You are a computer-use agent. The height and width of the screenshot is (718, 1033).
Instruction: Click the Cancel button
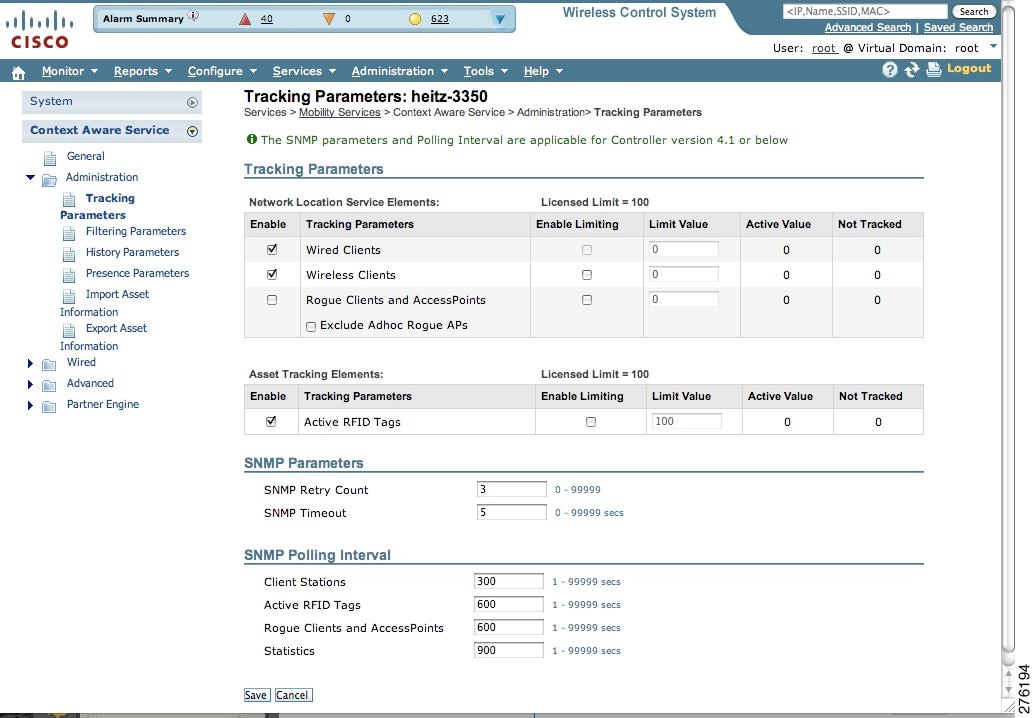pos(293,695)
